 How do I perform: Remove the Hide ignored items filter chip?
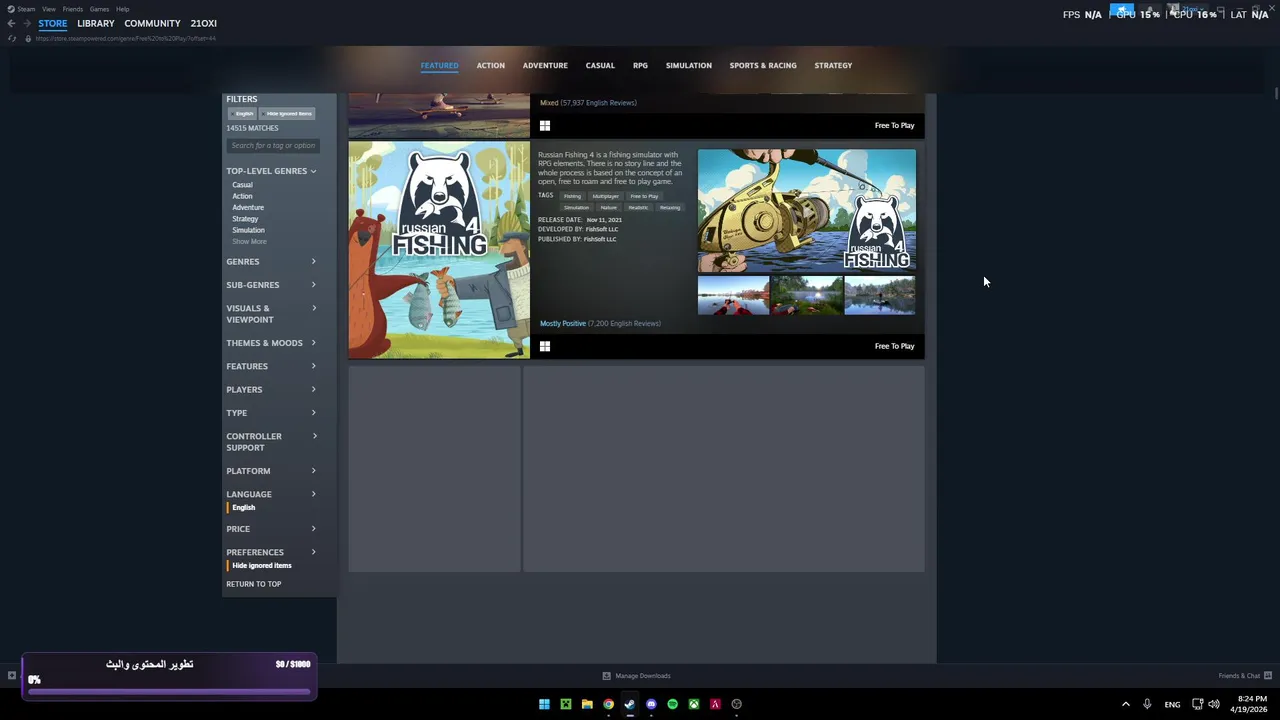click(287, 114)
